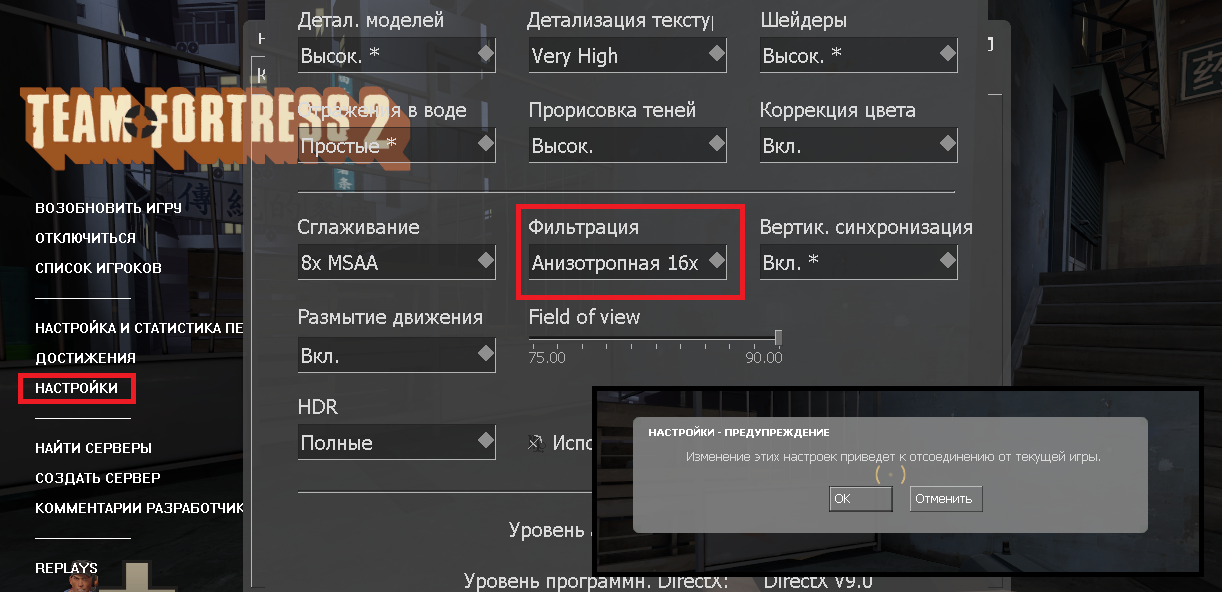Toggle the checkbox beside Исп... option
The height and width of the screenshot is (592, 1222).
tap(536, 441)
